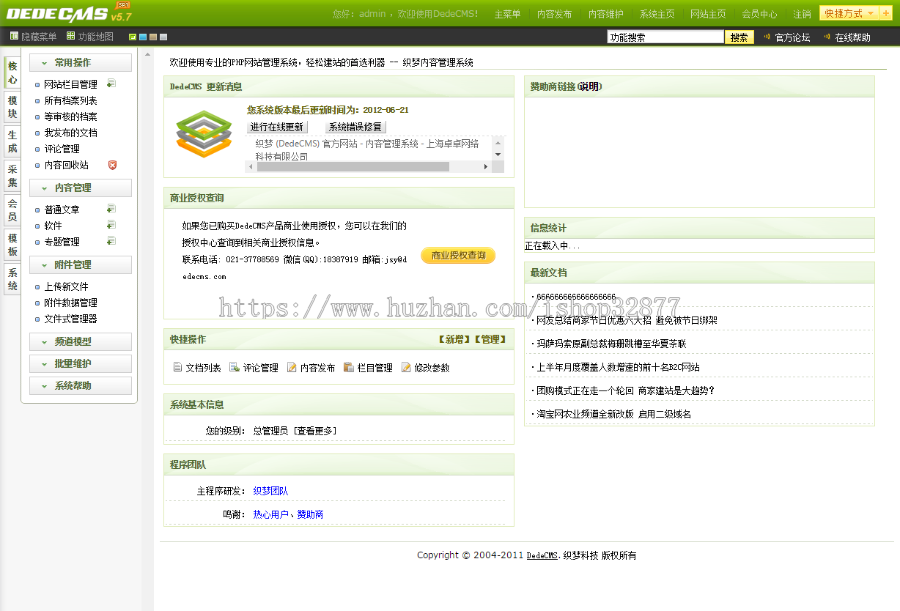This screenshot has height=611, width=900.
Task: Switch to the 生成 side tab
Action: (12, 142)
